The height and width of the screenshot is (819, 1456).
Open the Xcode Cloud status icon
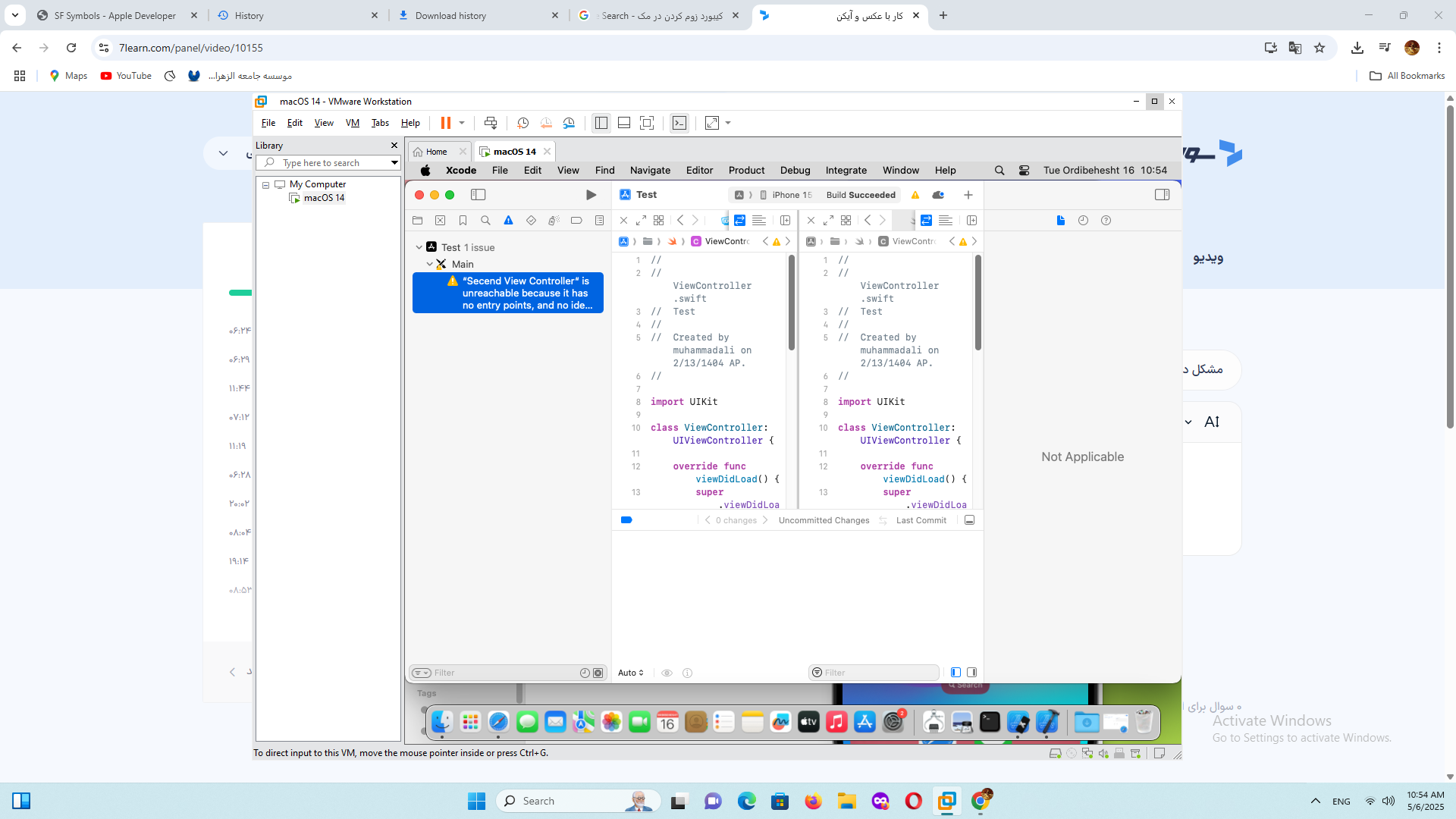point(938,195)
